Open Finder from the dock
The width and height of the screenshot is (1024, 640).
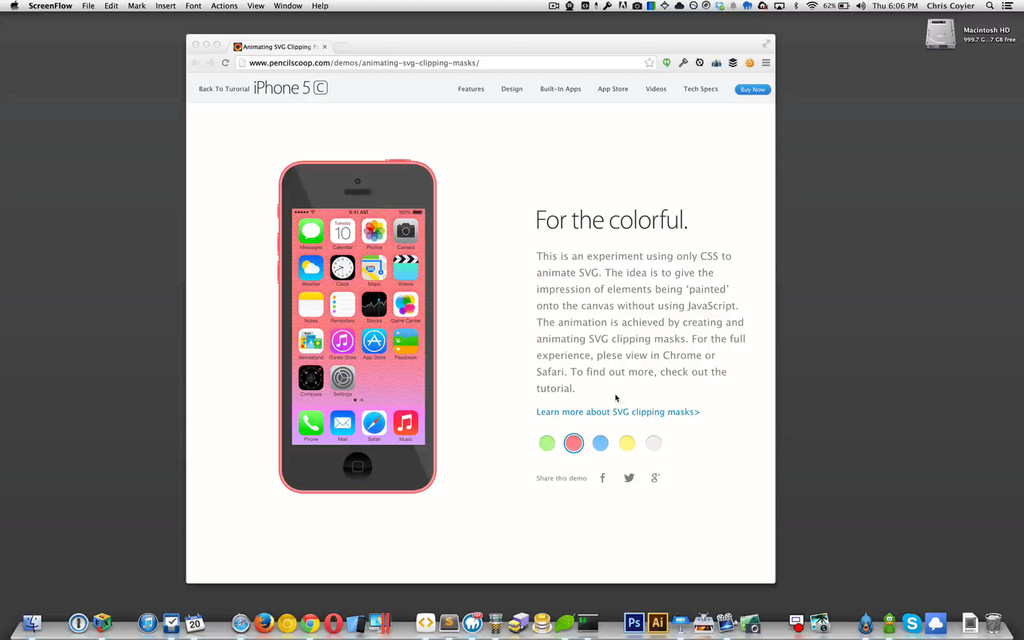(x=31, y=623)
